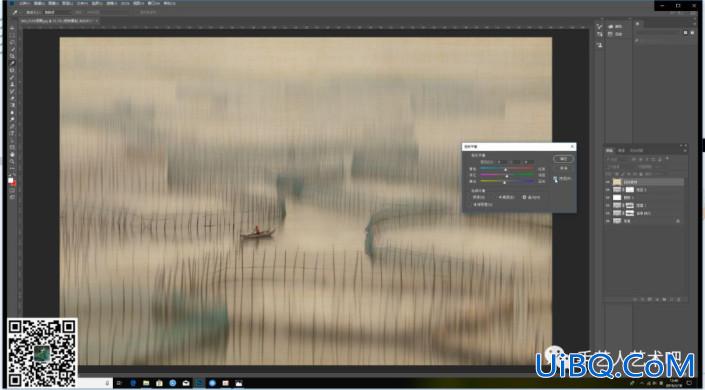Select Midtones tone radio button
Image resolution: width=705 pixels, height=390 pixels.
[500, 197]
